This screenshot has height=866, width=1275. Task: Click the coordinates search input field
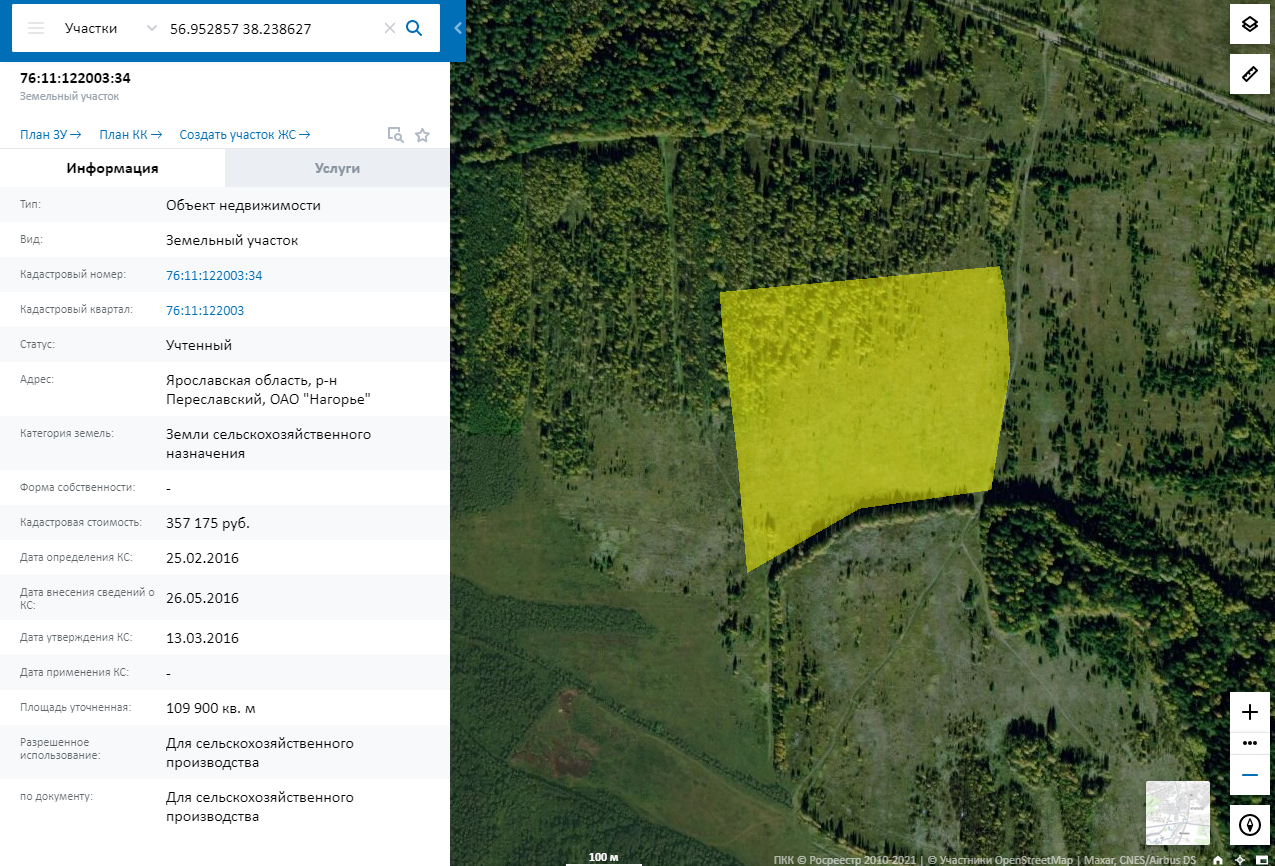point(270,28)
